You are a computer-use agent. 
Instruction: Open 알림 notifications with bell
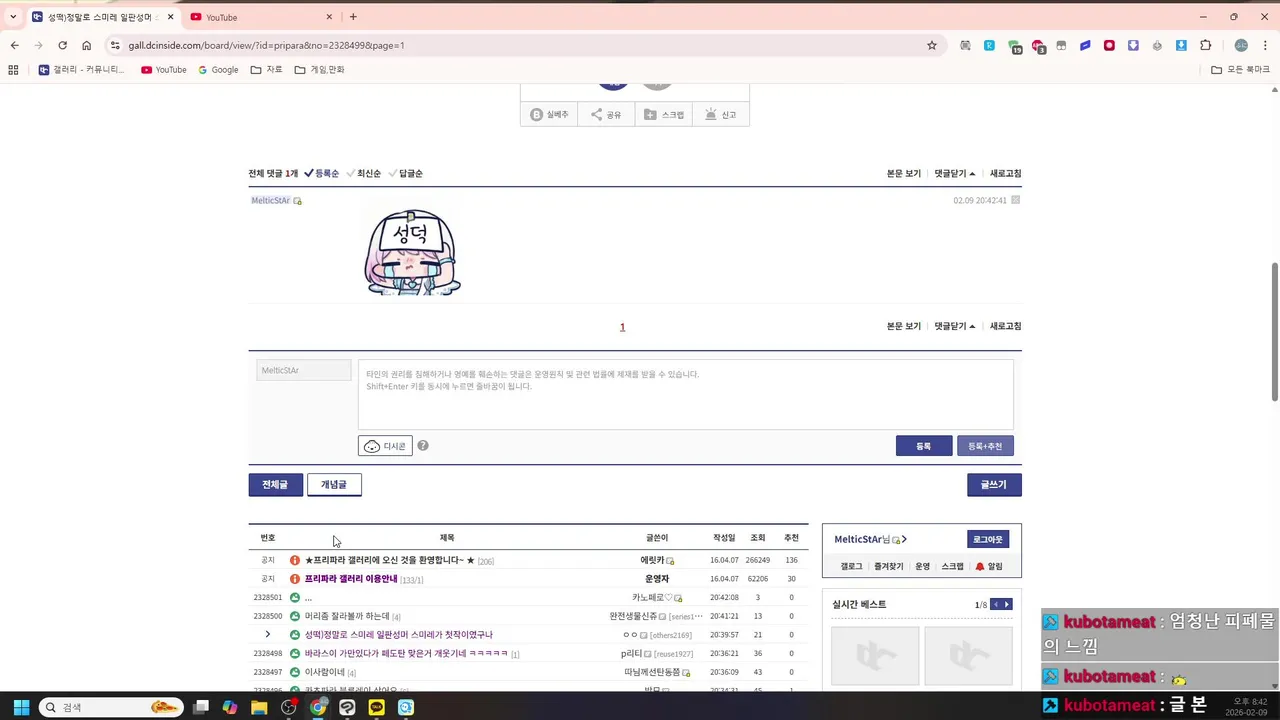pyautogui.click(x=989, y=566)
